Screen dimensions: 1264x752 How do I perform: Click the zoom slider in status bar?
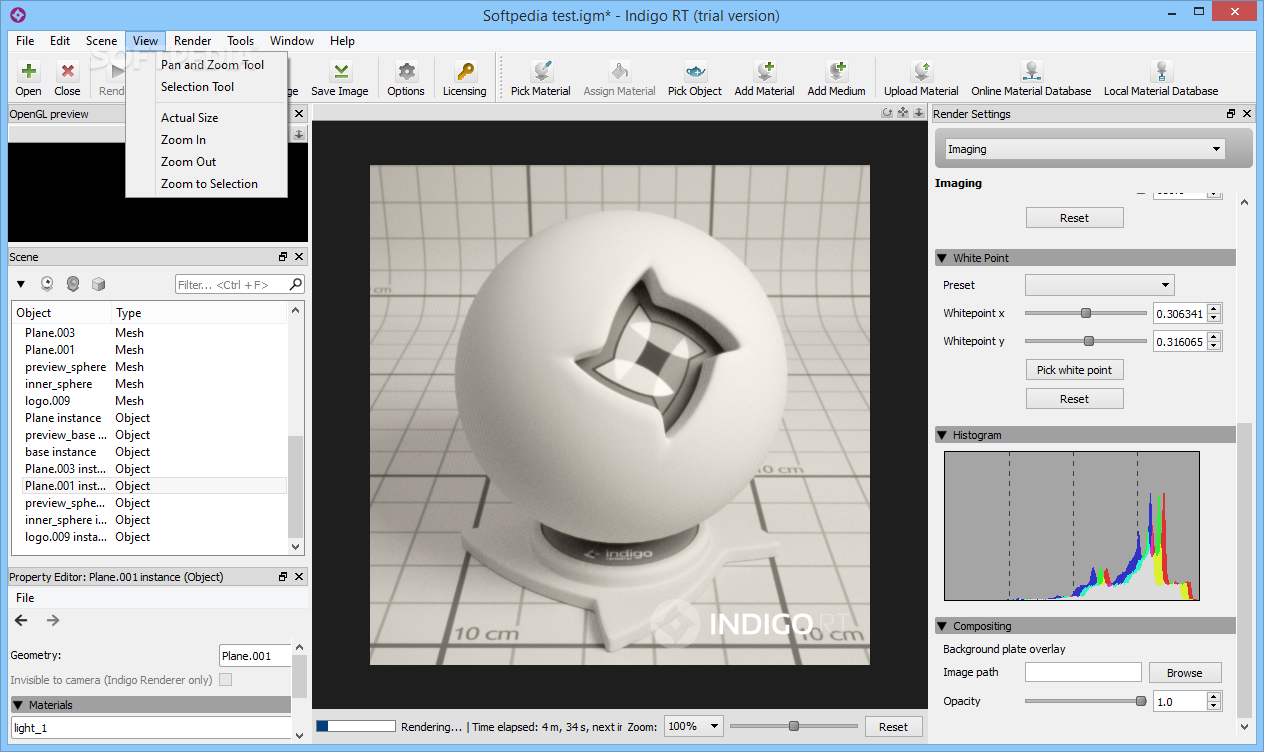(x=793, y=726)
